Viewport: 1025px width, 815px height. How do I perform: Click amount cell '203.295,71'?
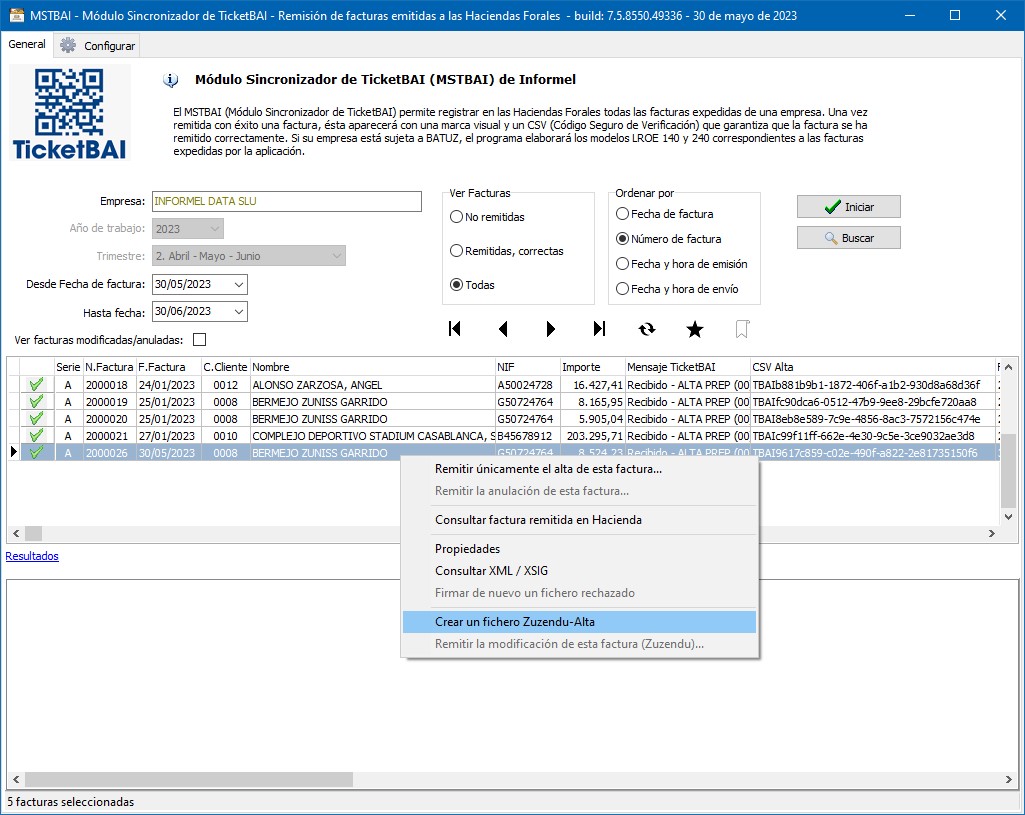[x=595, y=436]
